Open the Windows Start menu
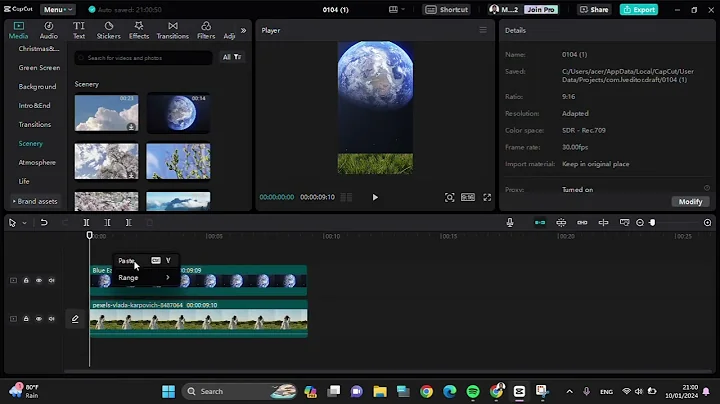 169,391
